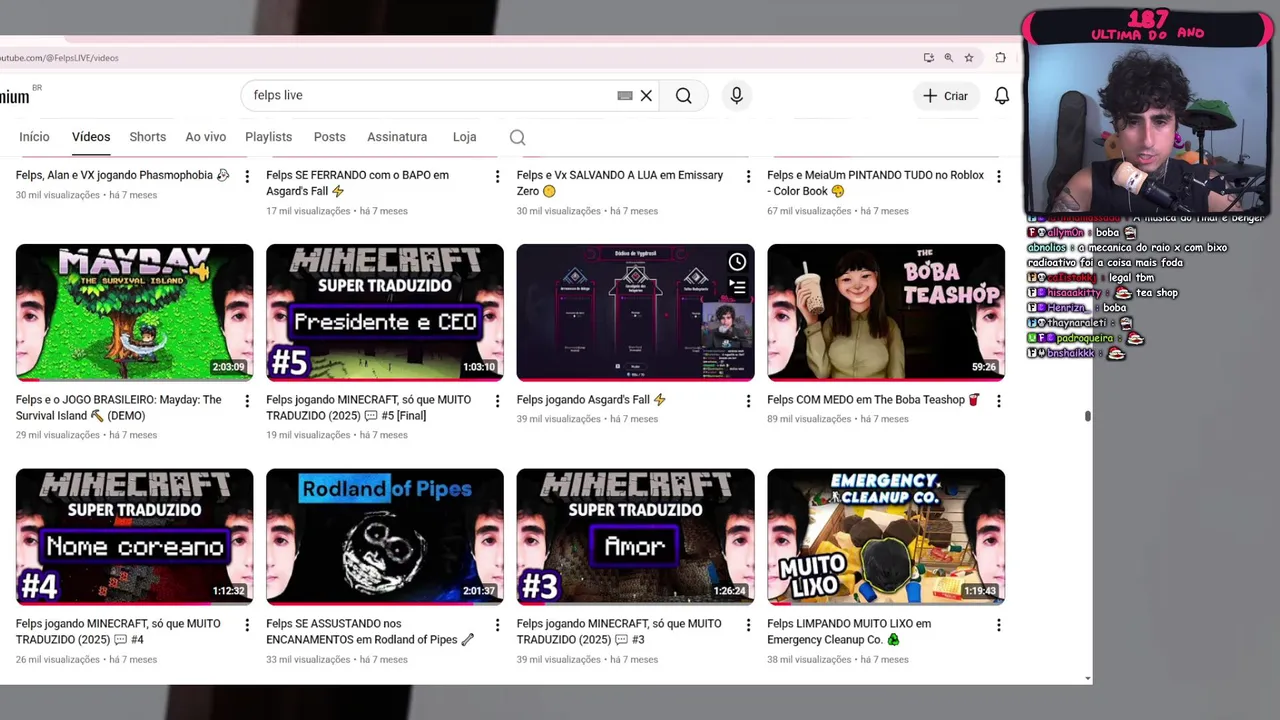Play the Minecraft 'Amor' #3 thumbnail
The width and height of the screenshot is (1280, 720).
635,537
